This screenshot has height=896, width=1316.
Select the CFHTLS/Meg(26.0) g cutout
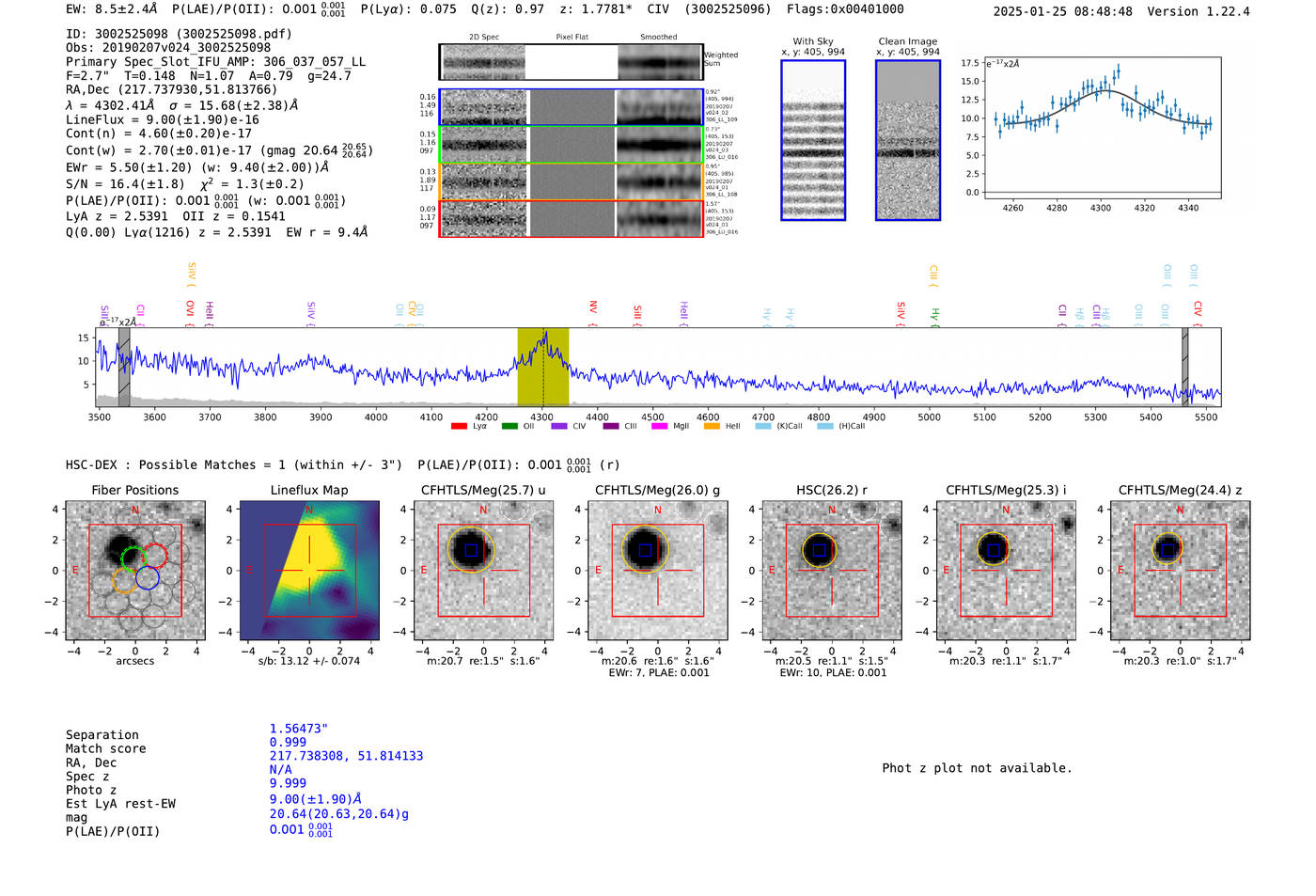(x=657, y=570)
